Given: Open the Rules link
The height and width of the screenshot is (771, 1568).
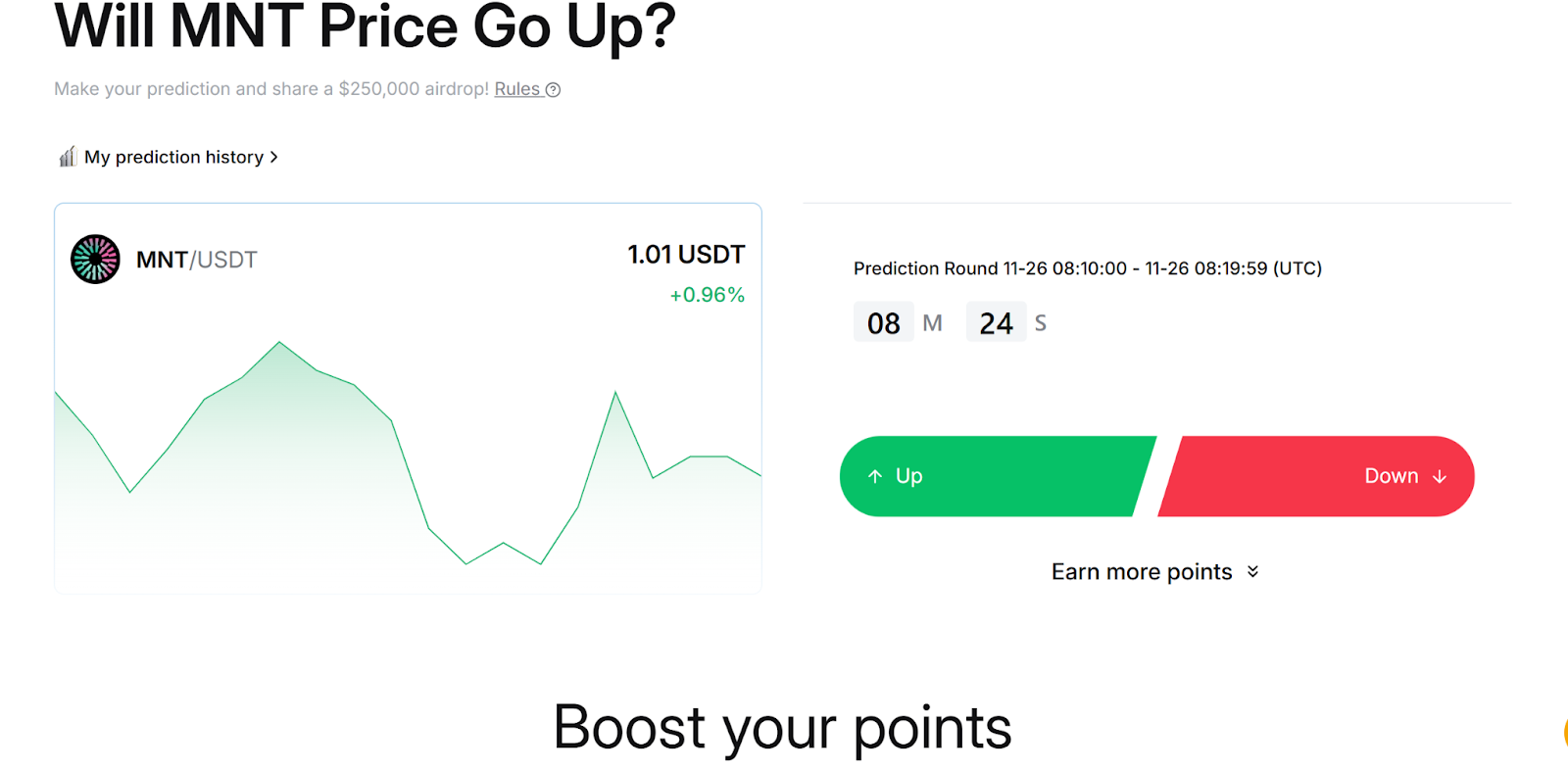Looking at the screenshot, I should click(x=517, y=89).
